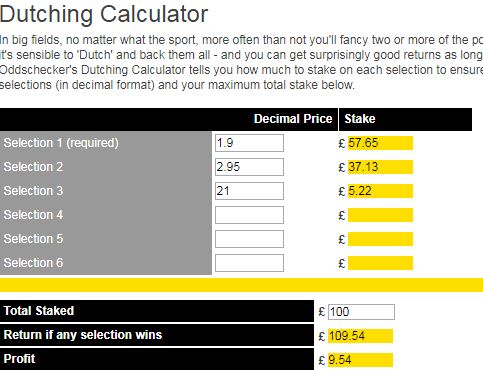This screenshot has width=483, height=370.
Task: Click the Selection 2 decimal price field
Action: pyautogui.click(x=249, y=167)
